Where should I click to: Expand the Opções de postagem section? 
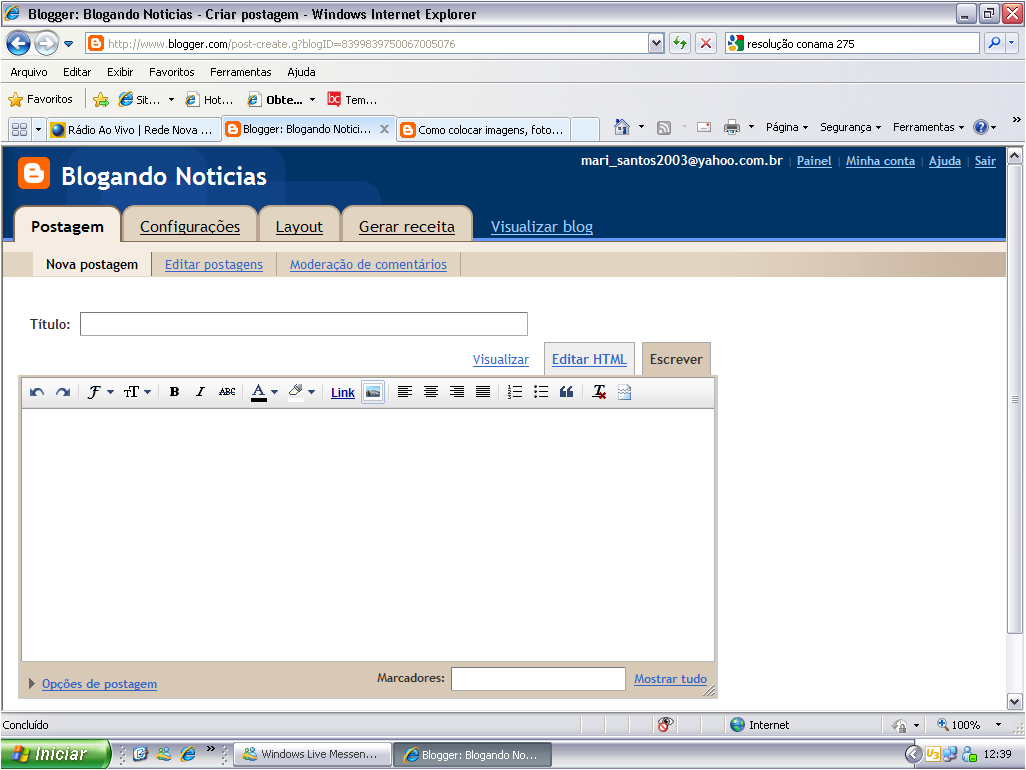point(99,684)
